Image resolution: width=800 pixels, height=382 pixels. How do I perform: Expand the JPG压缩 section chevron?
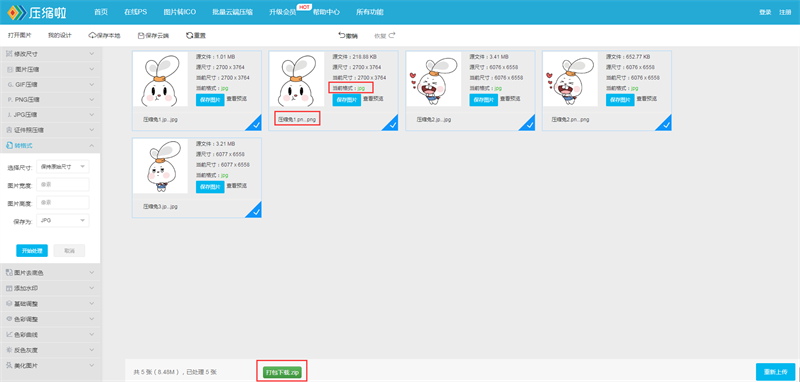click(x=91, y=115)
